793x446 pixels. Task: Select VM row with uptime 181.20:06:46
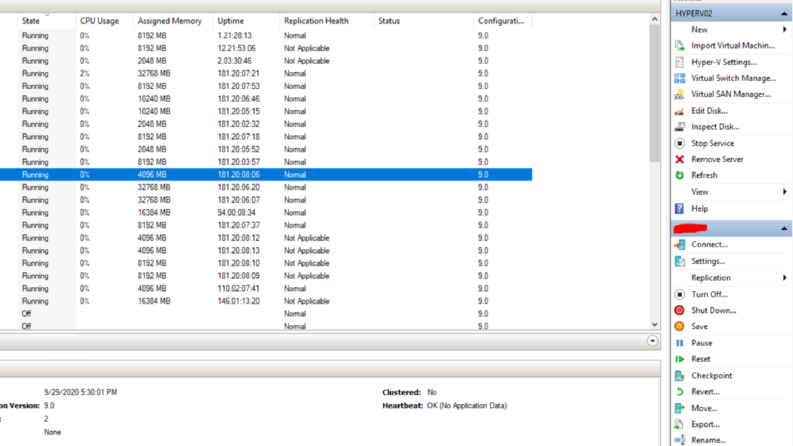pos(266,99)
